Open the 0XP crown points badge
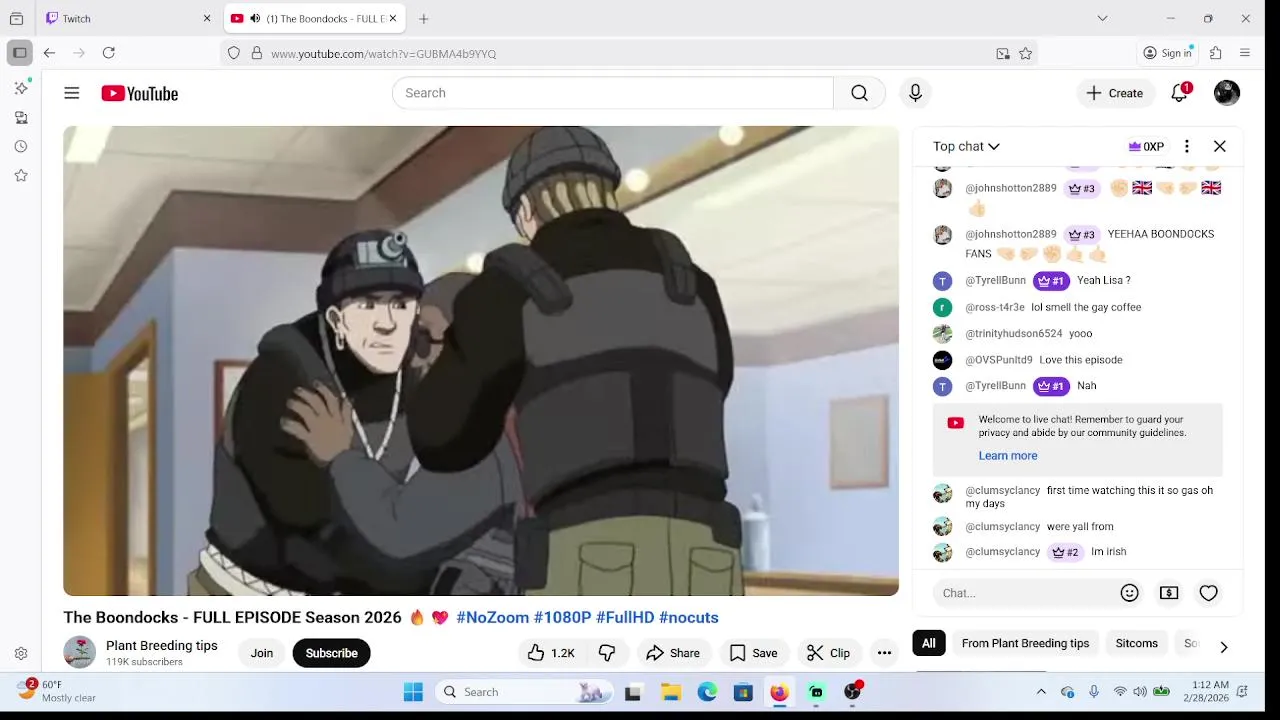 point(1146,146)
